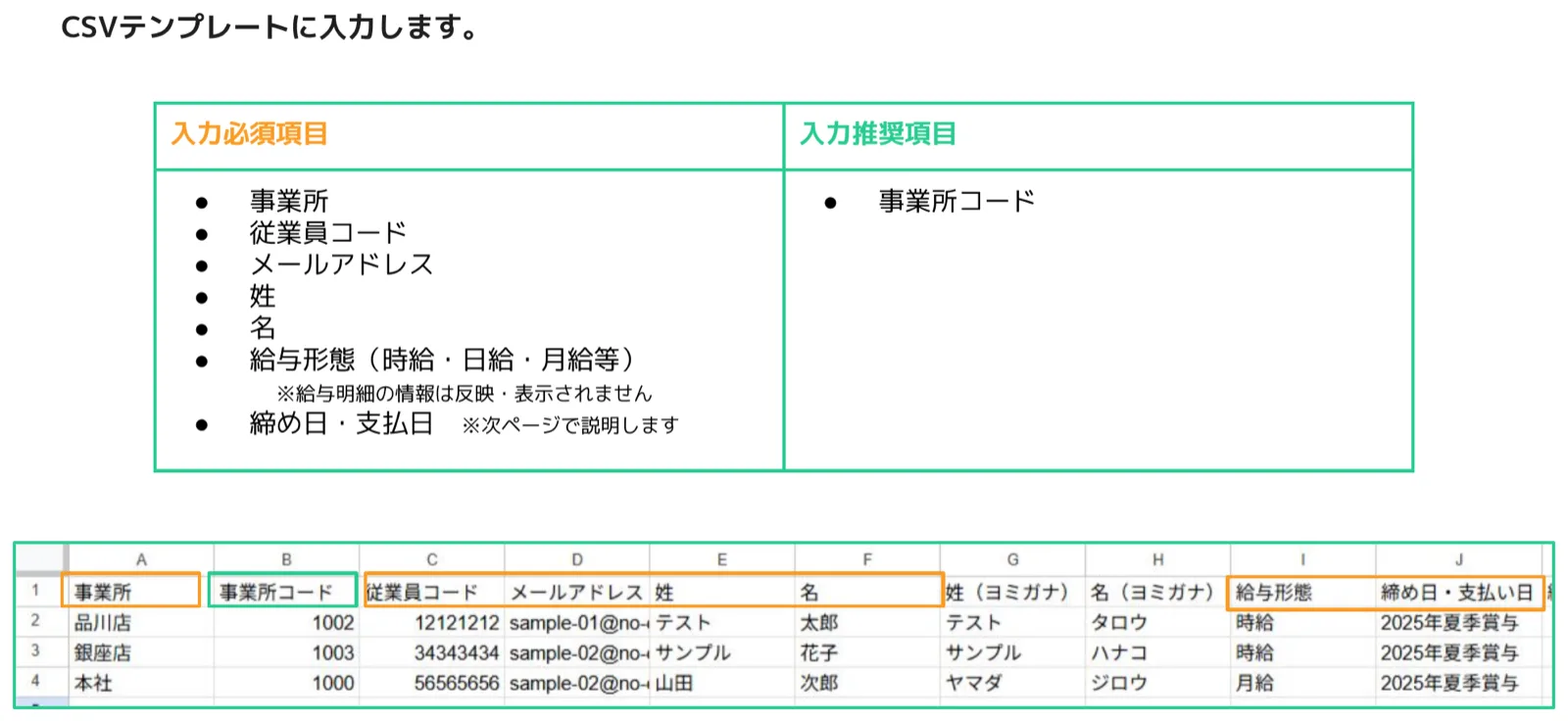Select column B header in the spreadsheet
Viewport: 1568px width, 722px height.
(x=286, y=559)
